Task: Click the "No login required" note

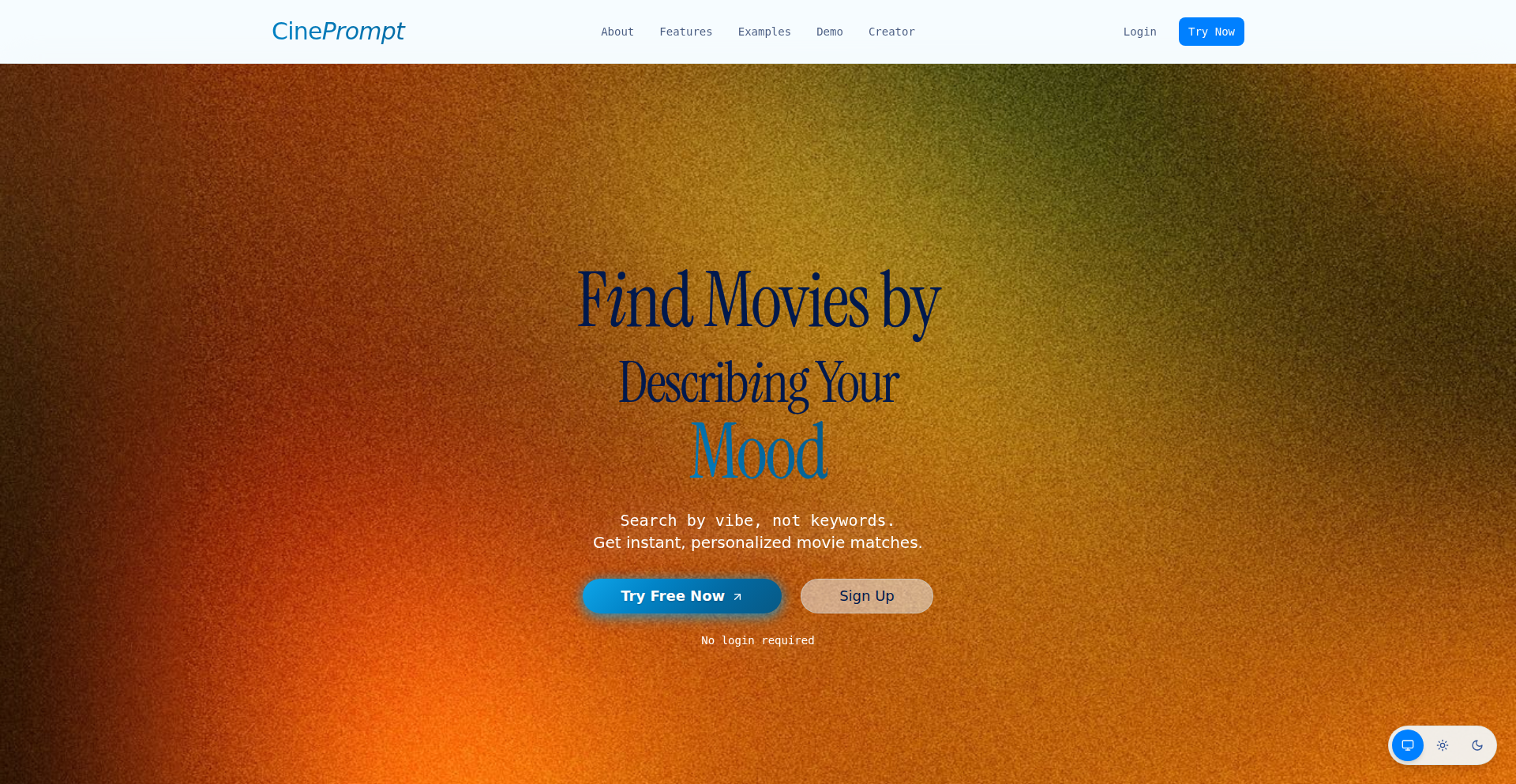Action: 758,640
